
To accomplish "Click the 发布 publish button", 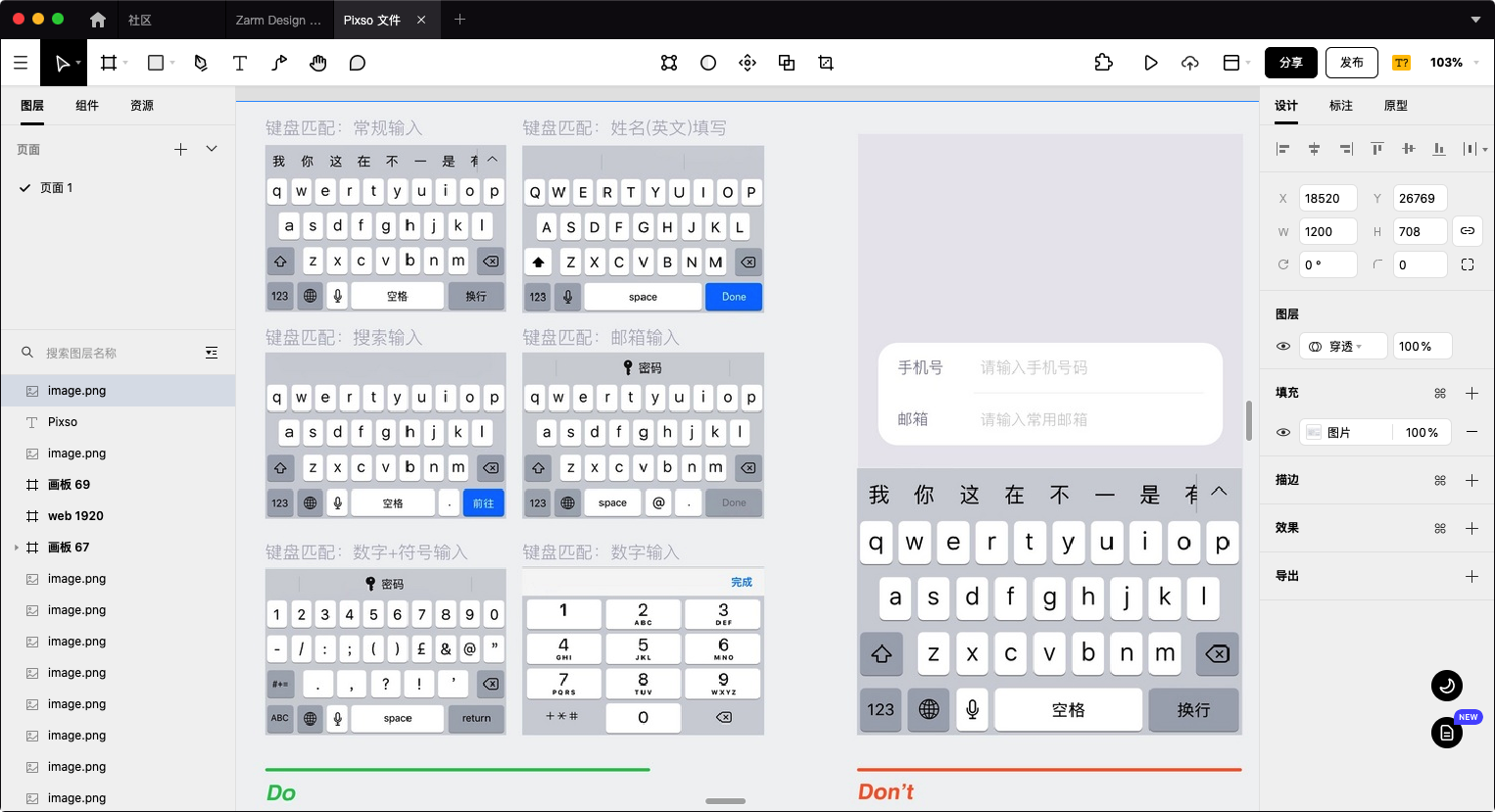I will point(1352,63).
